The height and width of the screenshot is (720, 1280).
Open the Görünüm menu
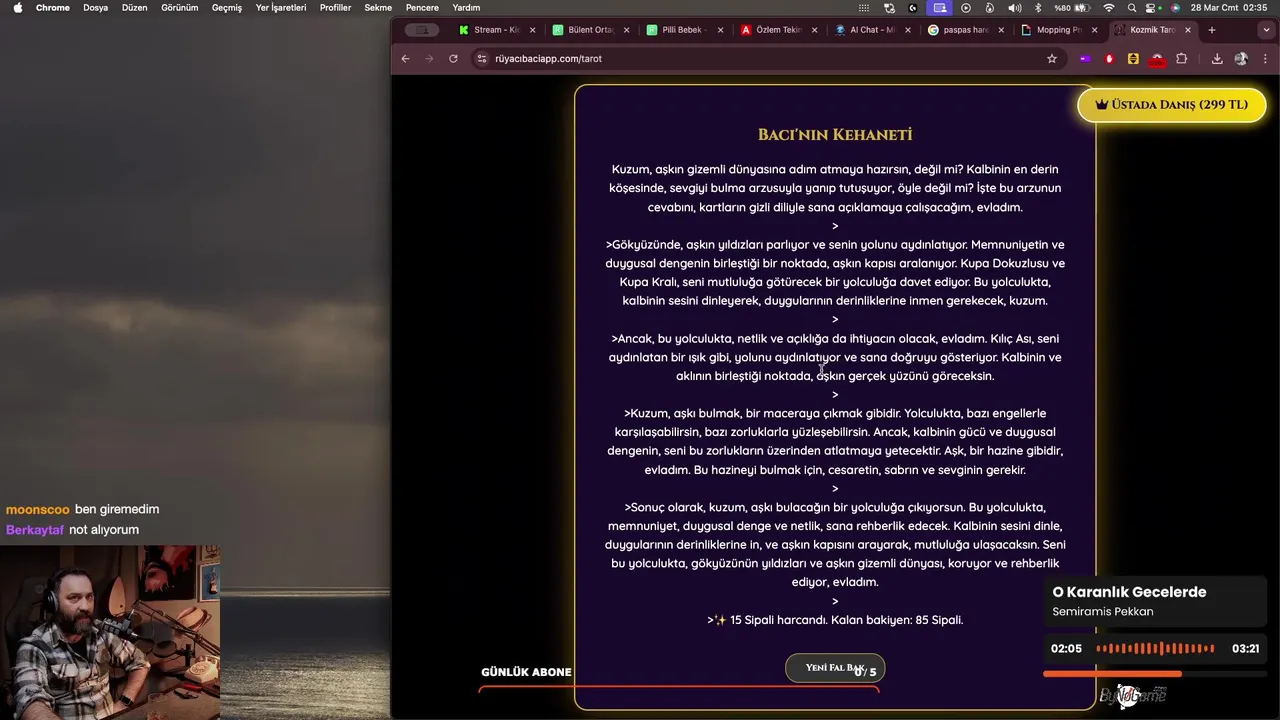[x=180, y=7]
